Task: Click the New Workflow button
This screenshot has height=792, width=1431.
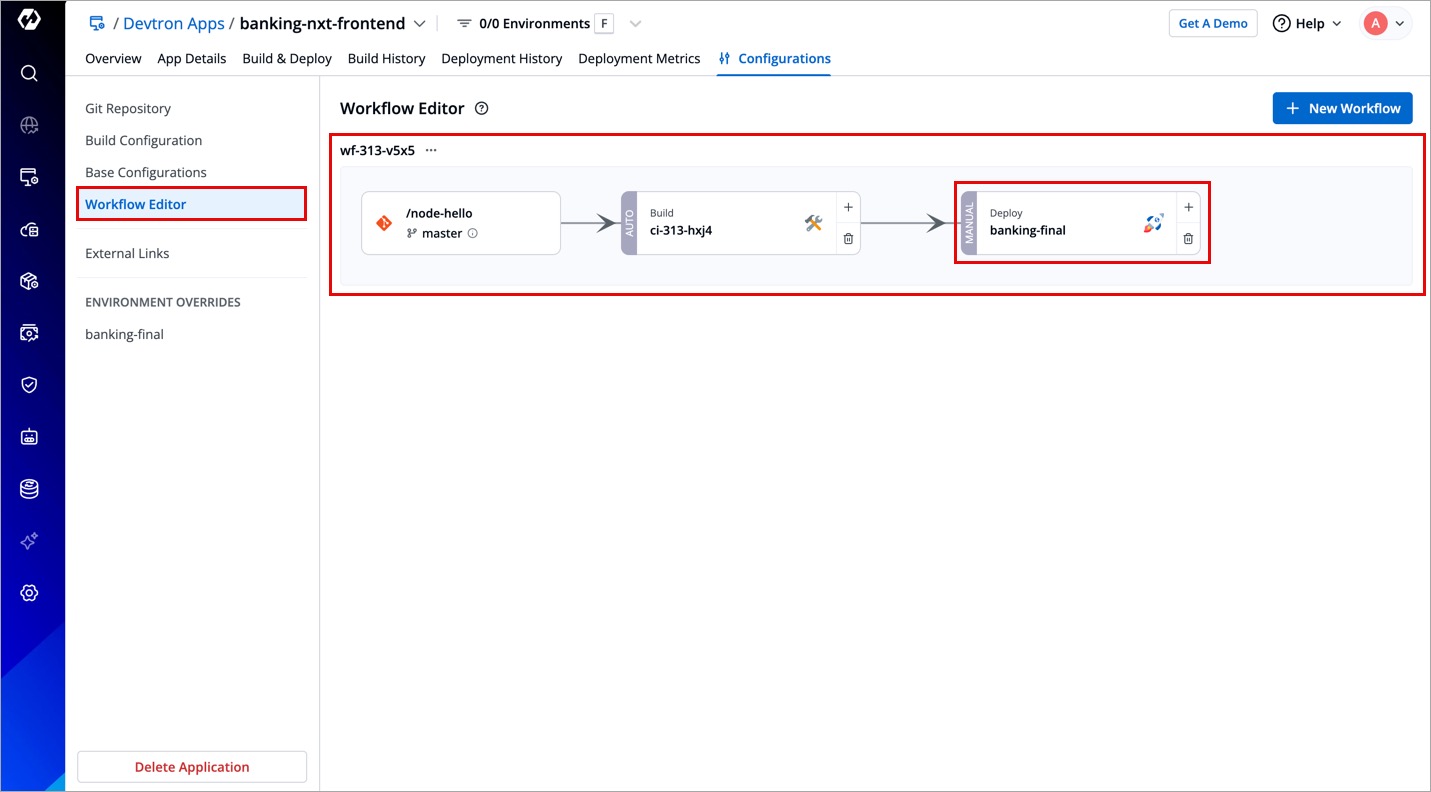Action: tap(1342, 108)
